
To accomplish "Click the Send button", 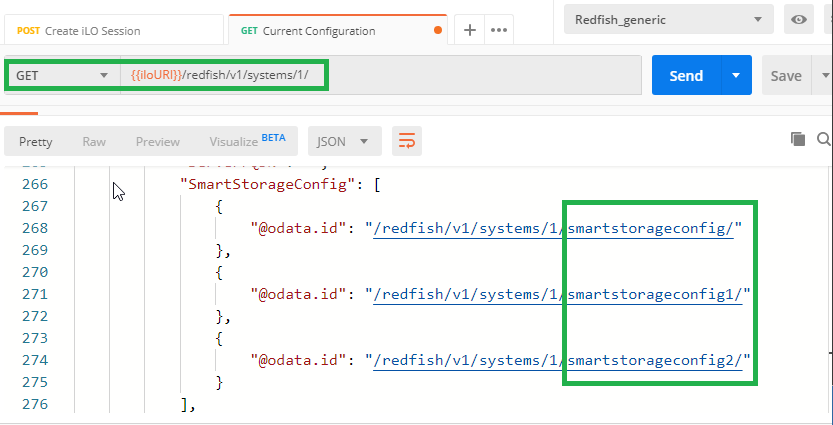I will tap(686, 75).
